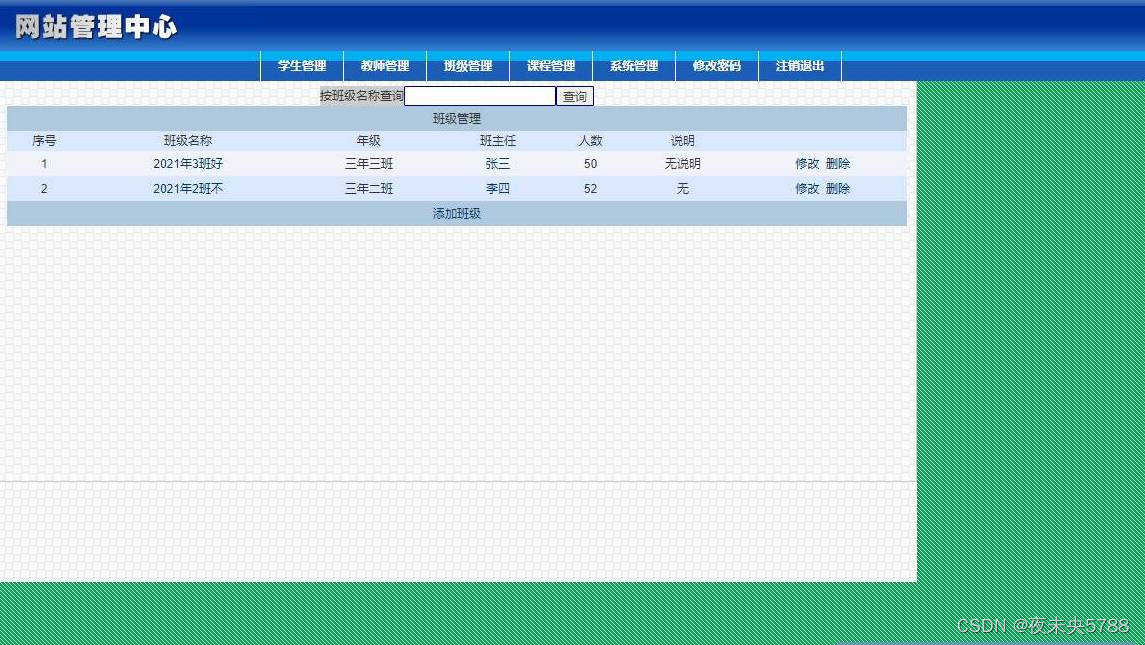Viewport: 1145px width, 645px height.
Task: Select cell 2021年3班好
Action: click(188, 164)
